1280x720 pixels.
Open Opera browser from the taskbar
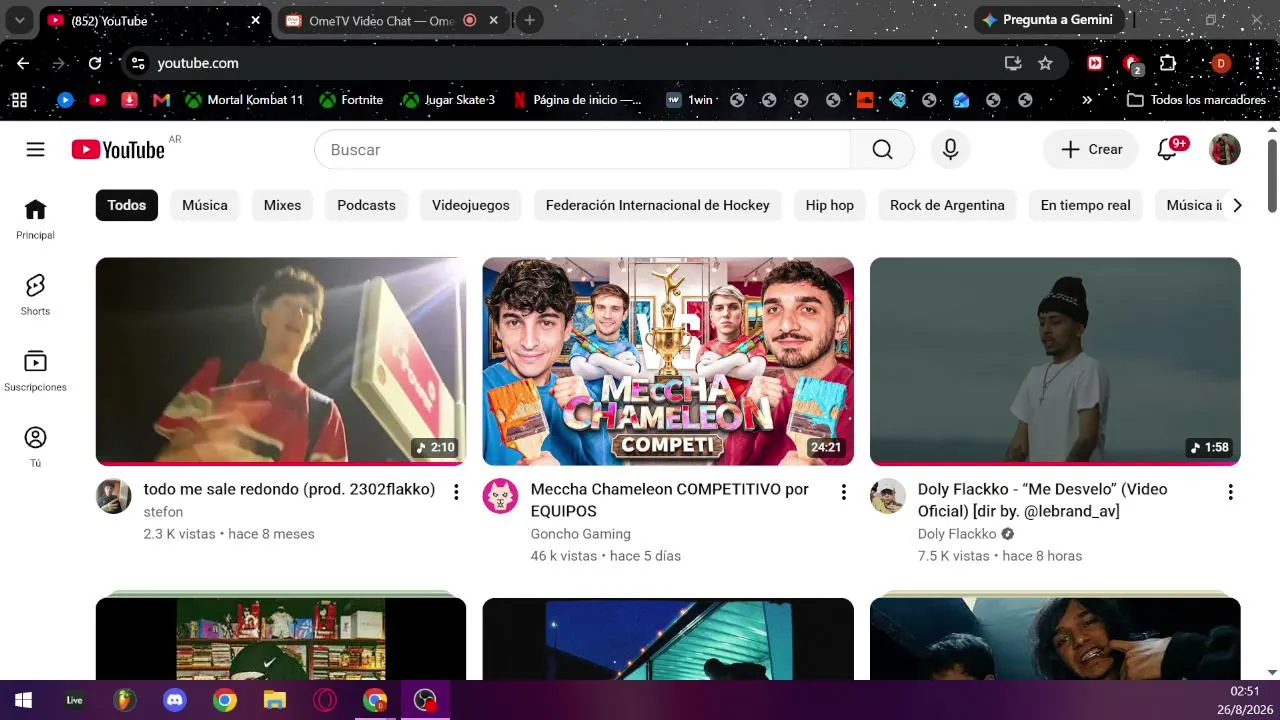[x=325, y=700]
